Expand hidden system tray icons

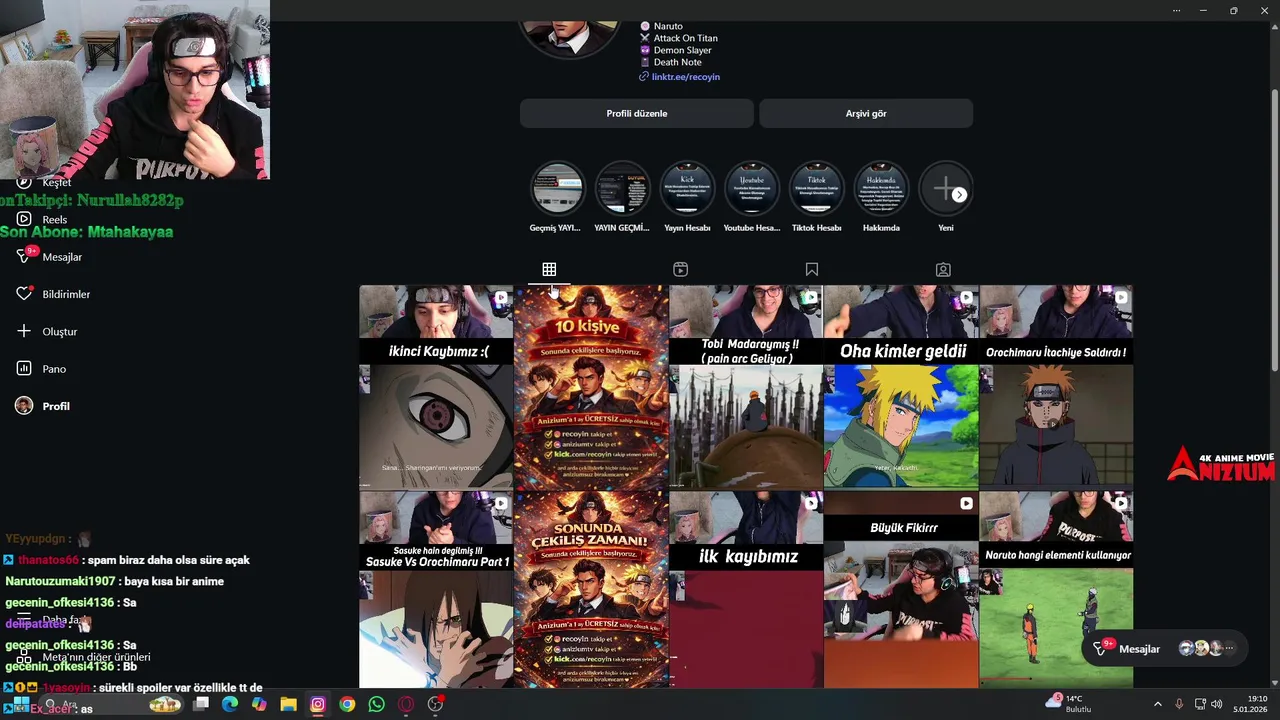coord(1158,704)
